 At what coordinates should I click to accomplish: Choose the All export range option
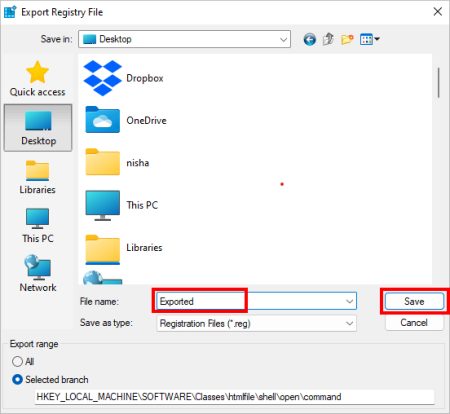23,361
